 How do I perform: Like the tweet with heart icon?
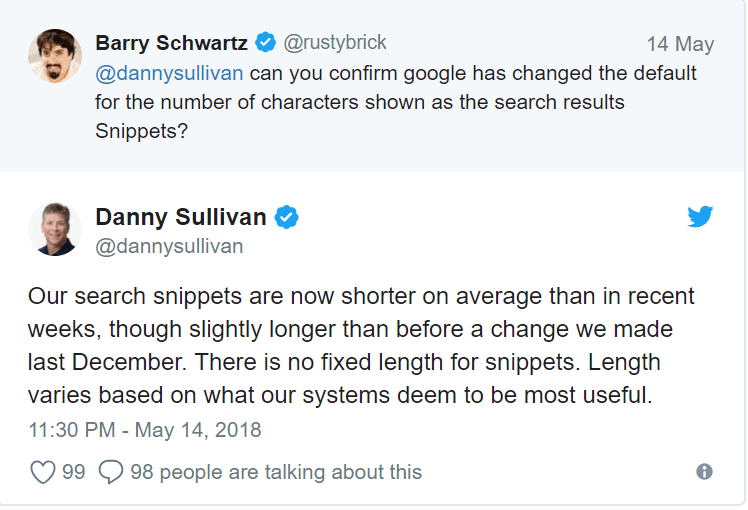(43, 472)
